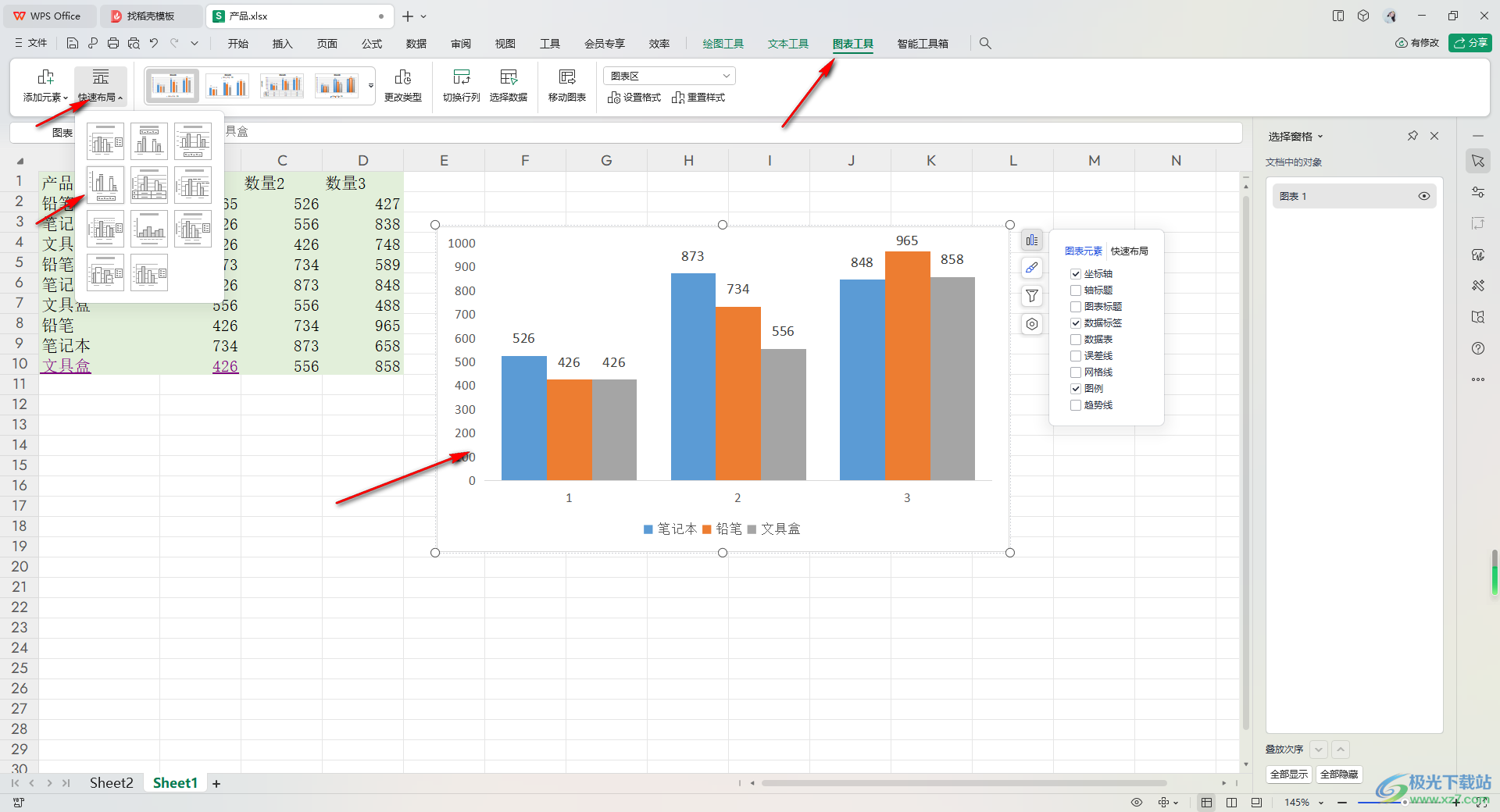Image resolution: width=1500 pixels, height=812 pixels.
Task: Switch to the Sheet2 worksheet tab
Action: pyautogui.click(x=111, y=783)
